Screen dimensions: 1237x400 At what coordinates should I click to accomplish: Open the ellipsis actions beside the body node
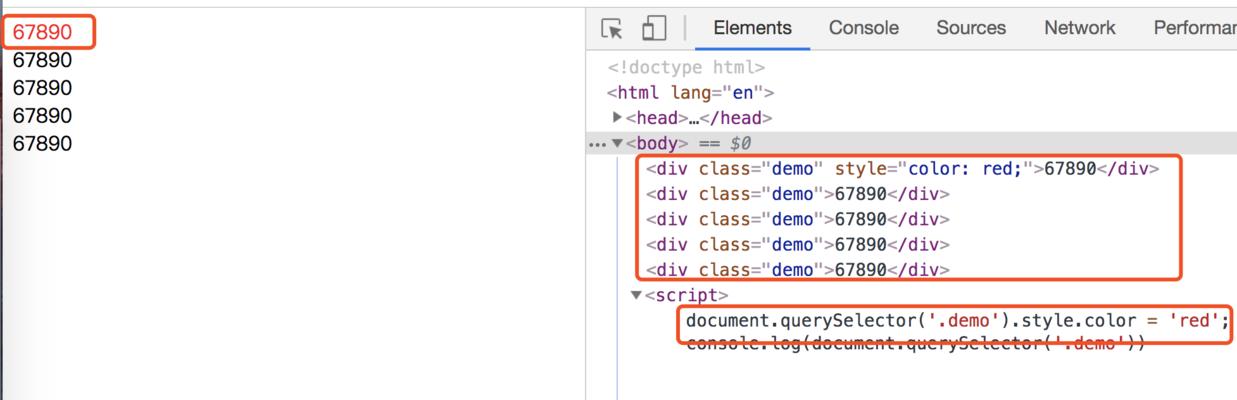[x=598, y=144]
